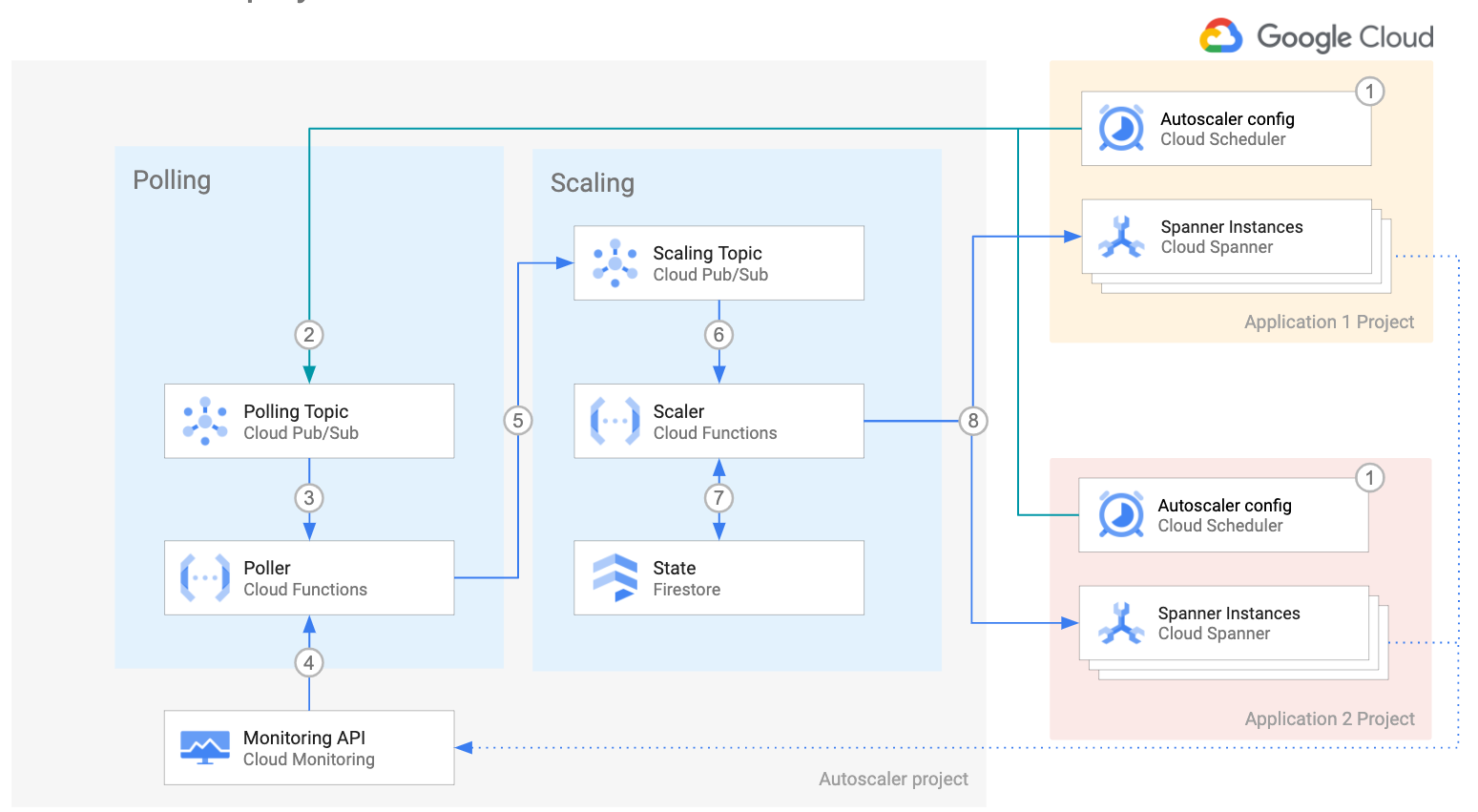This screenshot has height=812, width=1478.
Task: Click Application 1 Cloud Scheduler clock icon
Action: tap(1121, 128)
